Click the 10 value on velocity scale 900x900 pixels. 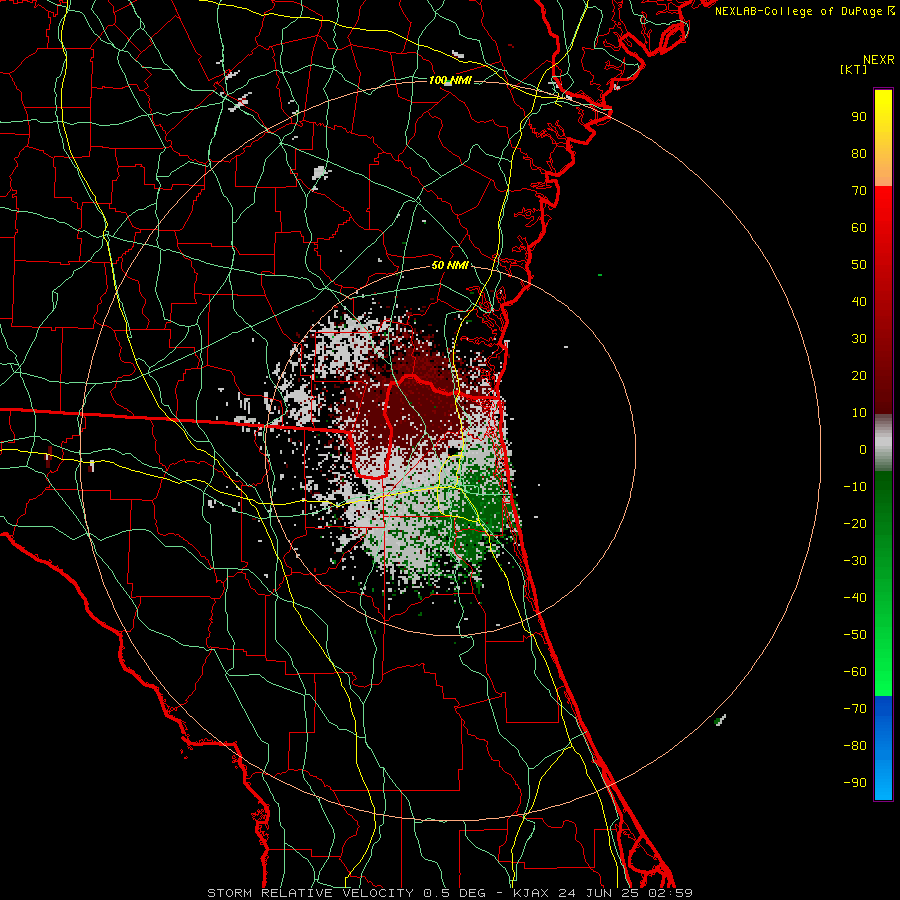pyautogui.click(x=859, y=413)
